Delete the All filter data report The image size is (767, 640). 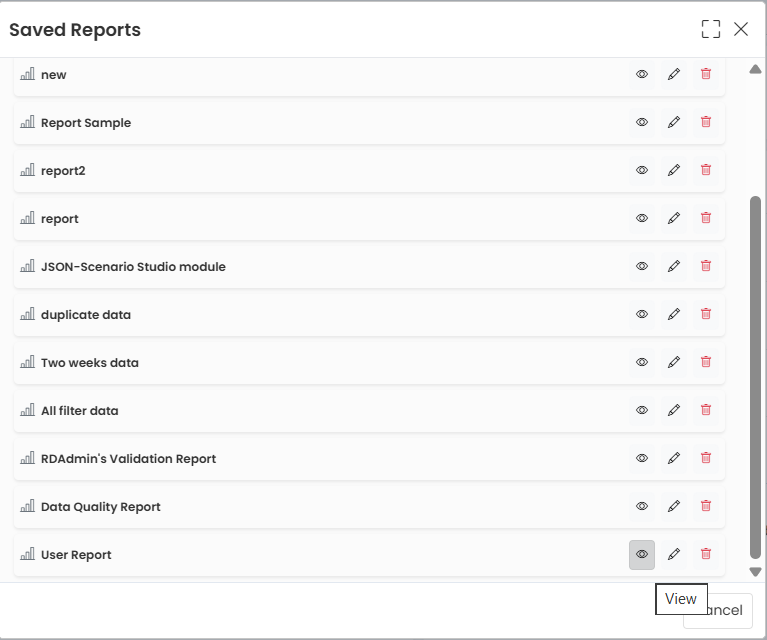tap(706, 410)
